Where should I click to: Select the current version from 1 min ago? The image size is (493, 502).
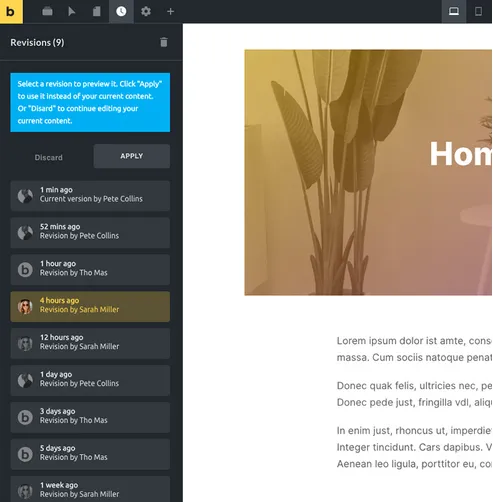90,196
